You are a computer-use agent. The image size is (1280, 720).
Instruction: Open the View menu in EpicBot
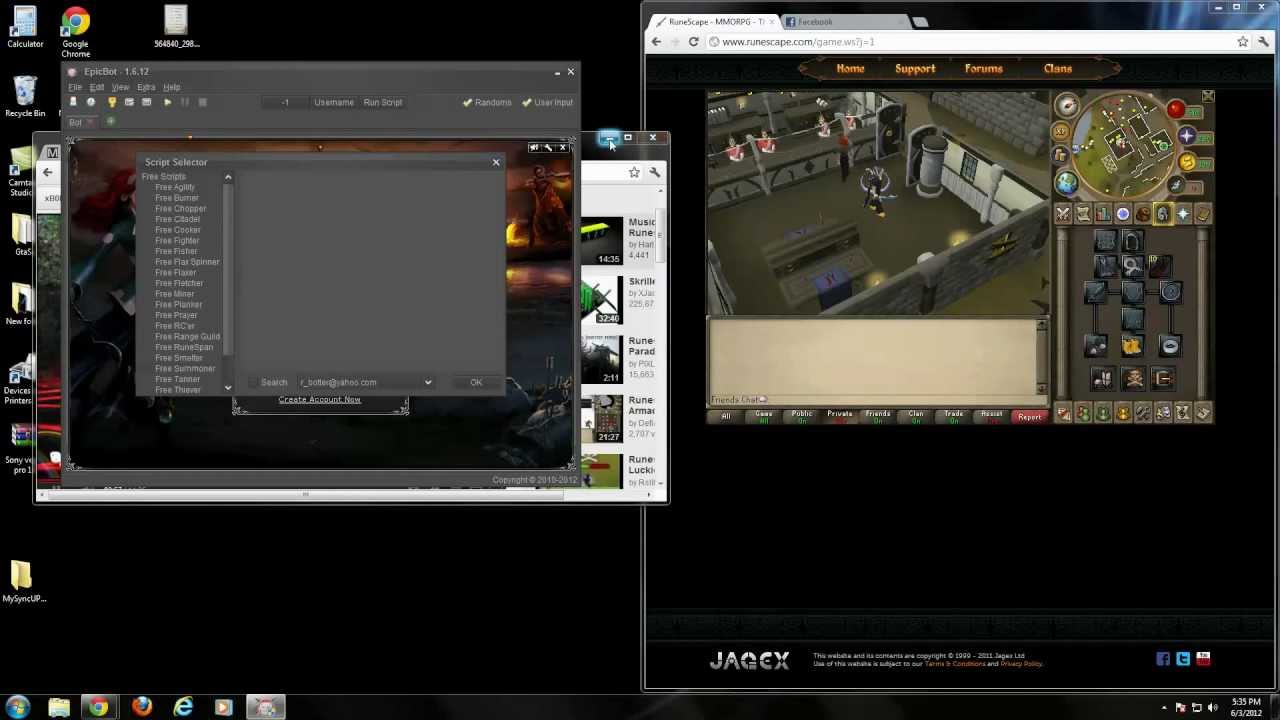120,87
